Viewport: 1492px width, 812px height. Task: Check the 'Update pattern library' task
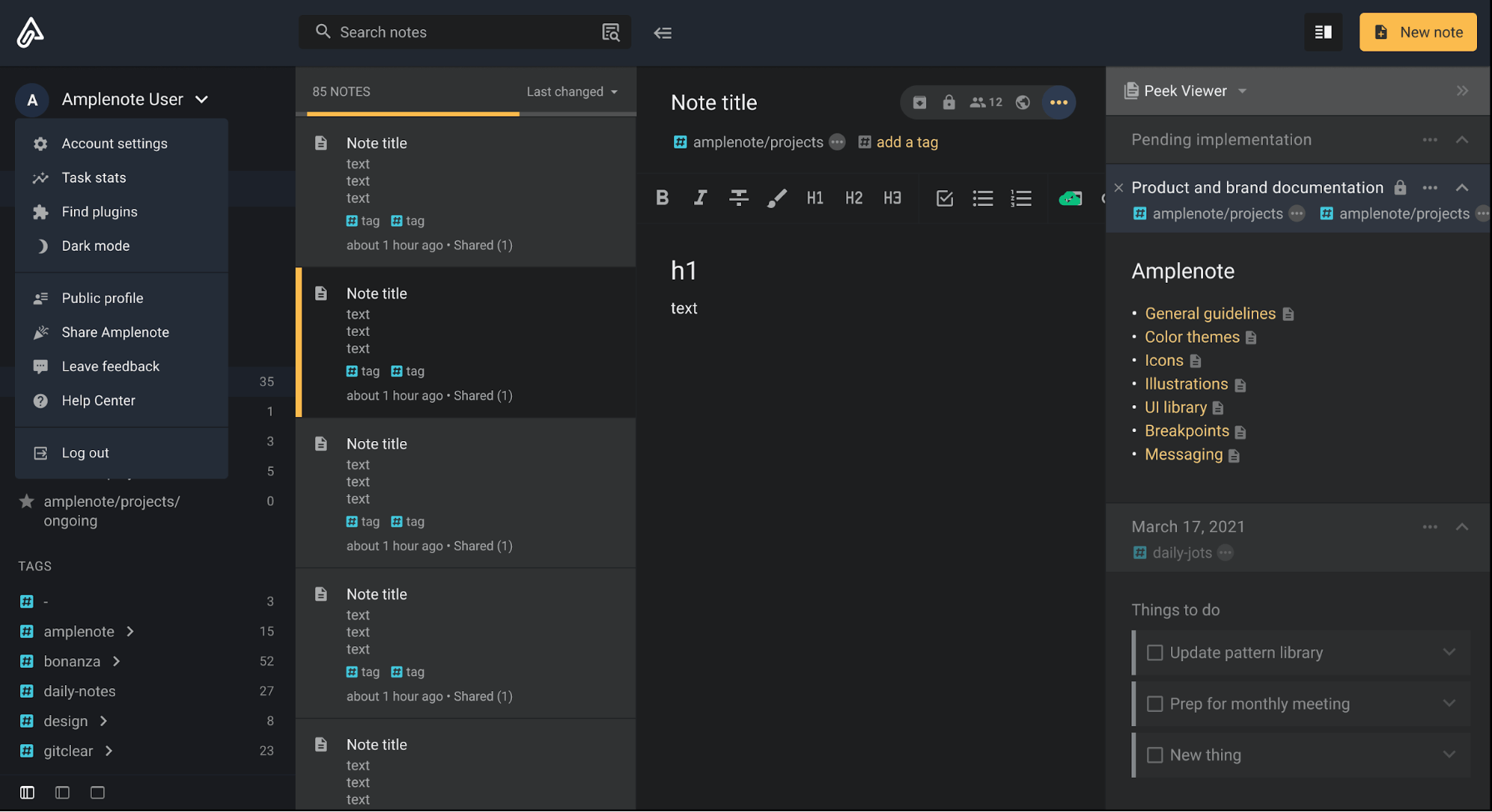pyautogui.click(x=1154, y=652)
